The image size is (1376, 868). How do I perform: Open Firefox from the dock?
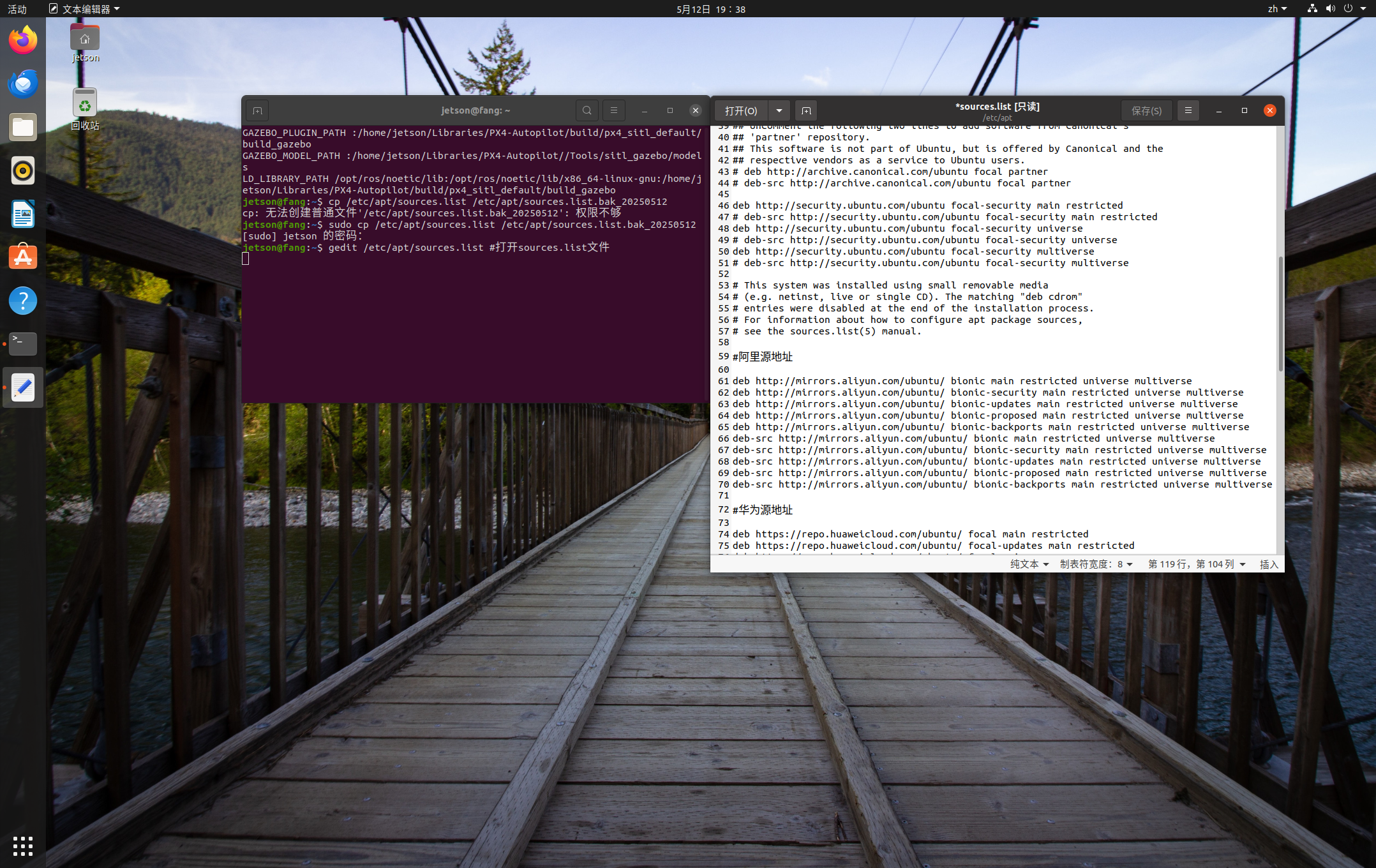pos(23,40)
